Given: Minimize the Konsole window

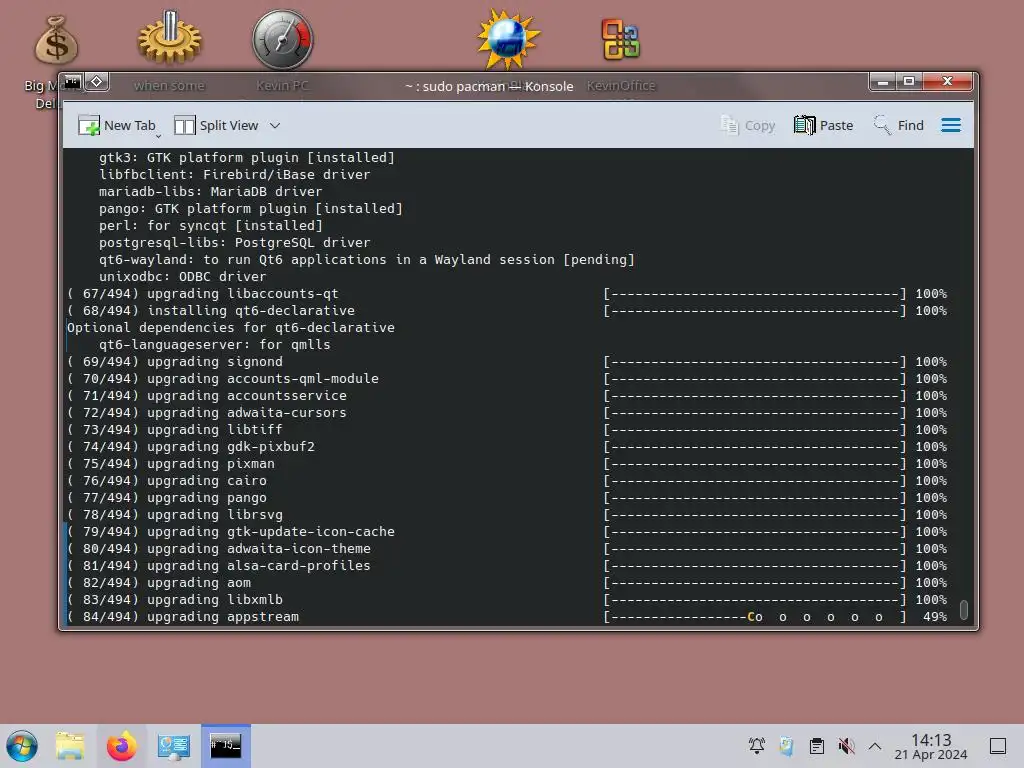Looking at the screenshot, I should coord(882,82).
